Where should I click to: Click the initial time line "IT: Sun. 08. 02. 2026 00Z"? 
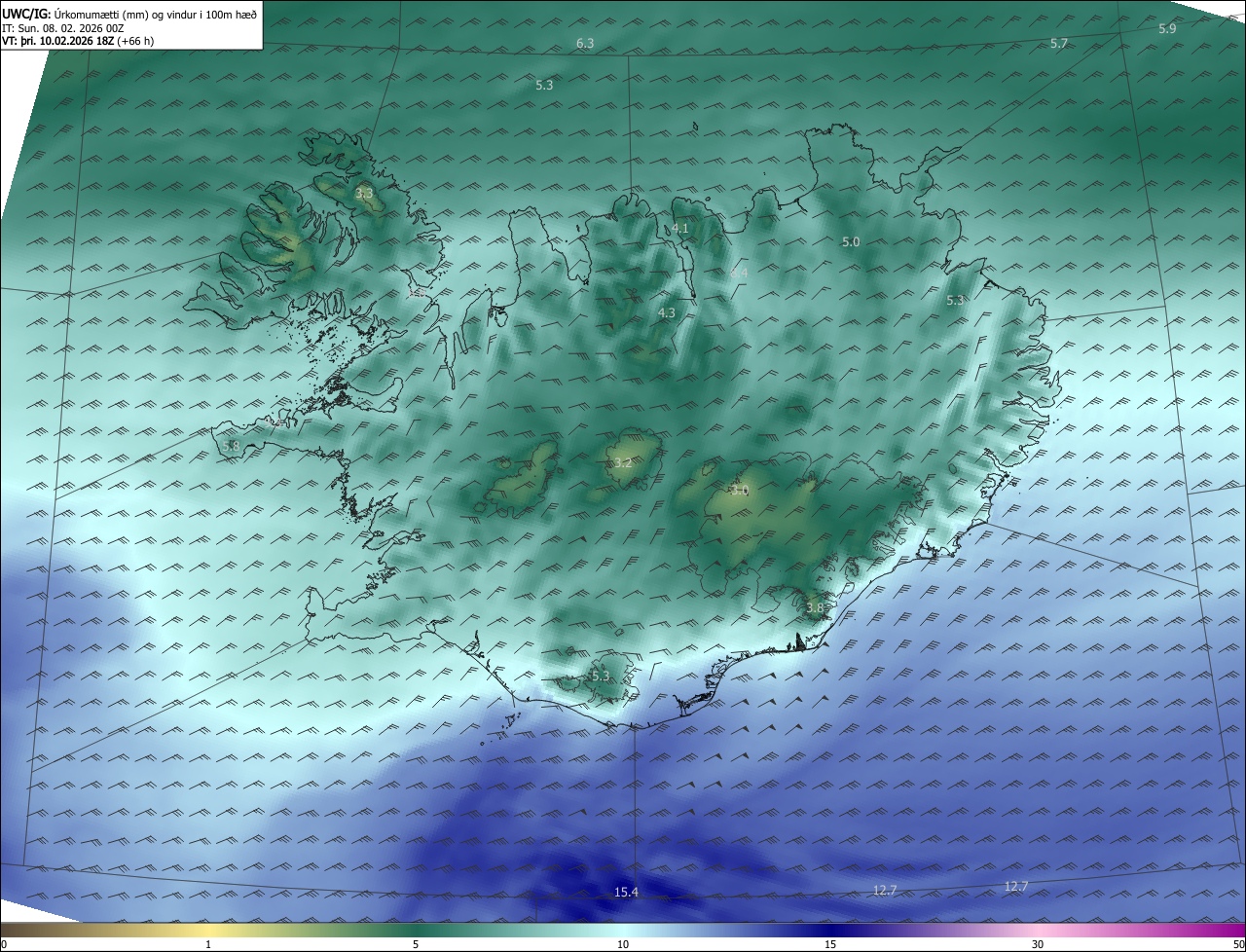pyautogui.click(x=63, y=27)
